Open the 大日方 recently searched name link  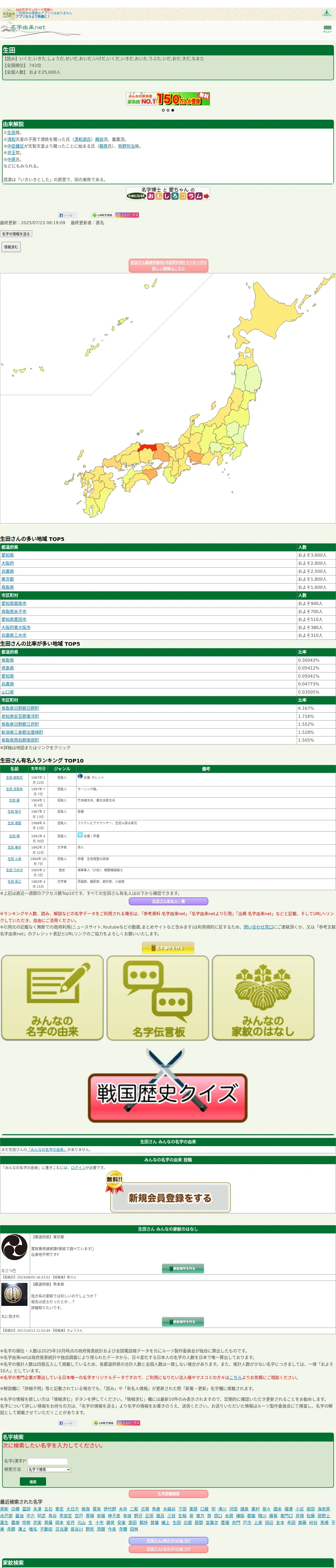[x=72, y=1509]
